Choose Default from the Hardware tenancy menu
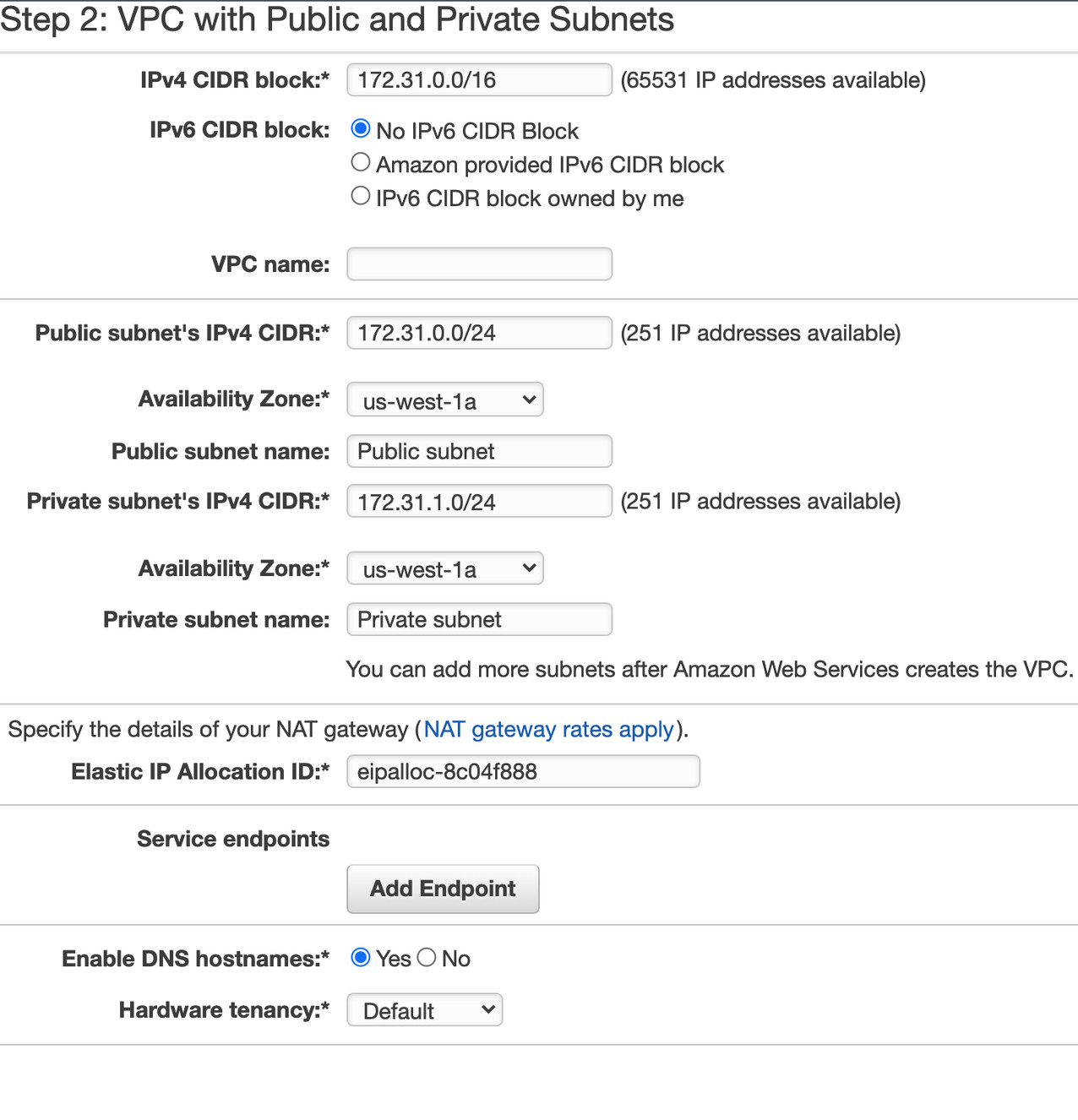The height and width of the screenshot is (1120, 1078). pyautogui.click(x=424, y=1010)
